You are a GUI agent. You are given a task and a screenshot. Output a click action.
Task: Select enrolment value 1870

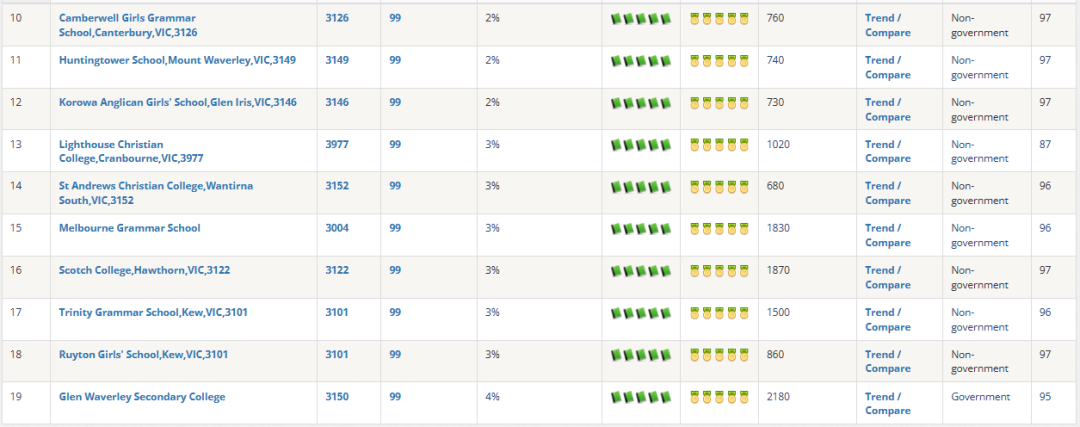[x=778, y=270]
